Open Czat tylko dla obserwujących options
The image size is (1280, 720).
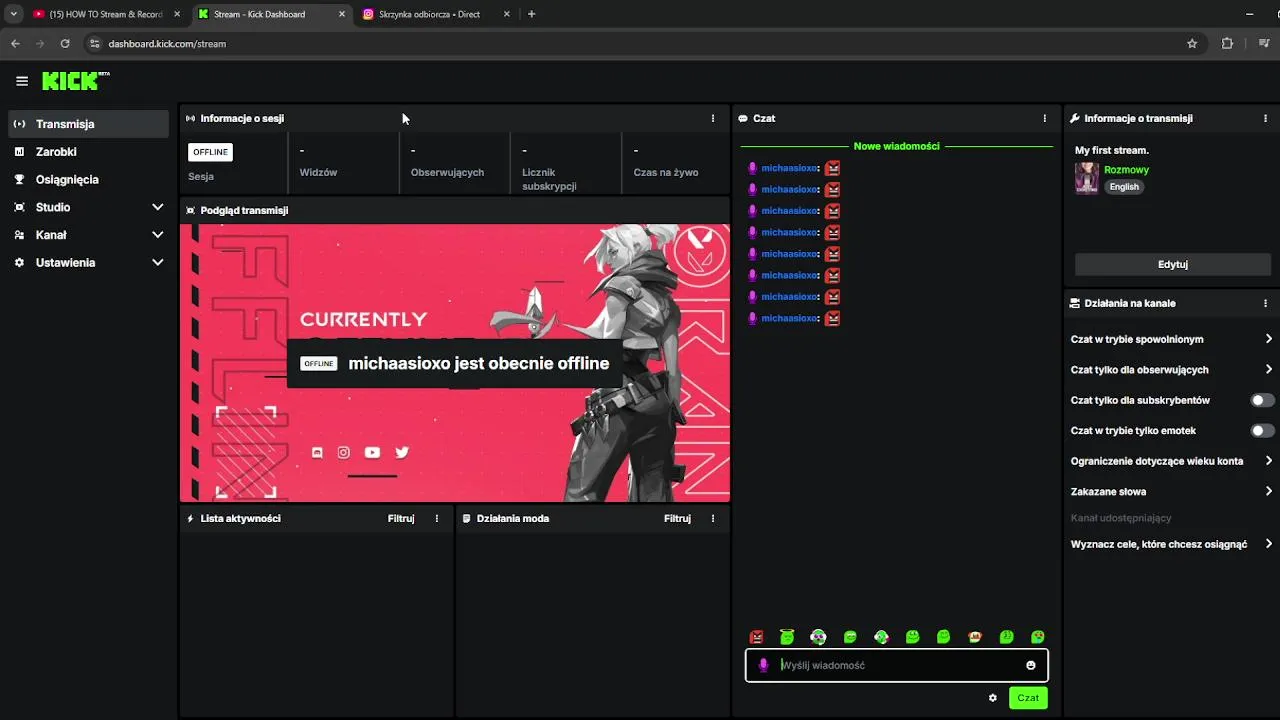click(1172, 370)
